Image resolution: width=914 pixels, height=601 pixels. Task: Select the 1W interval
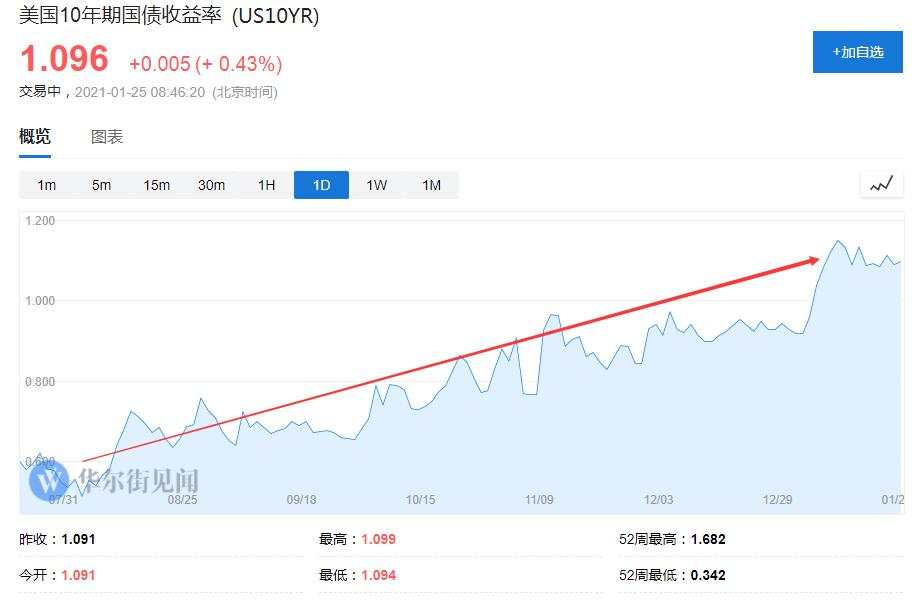click(377, 185)
